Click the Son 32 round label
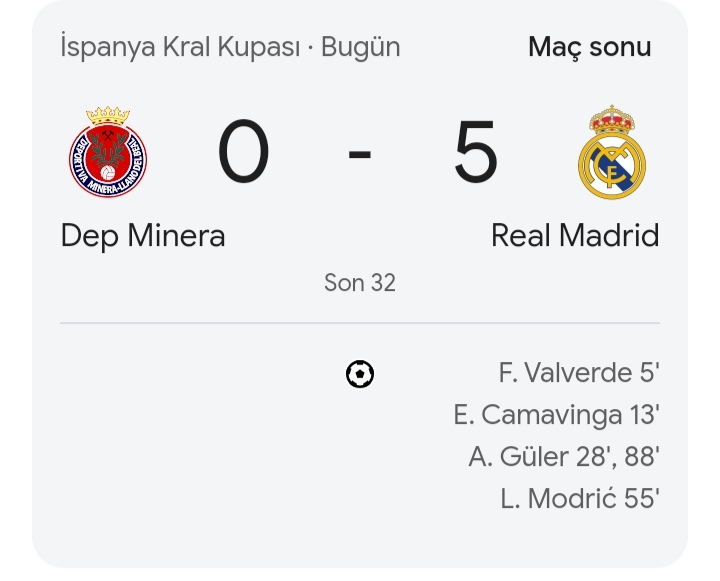 click(x=360, y=282)
